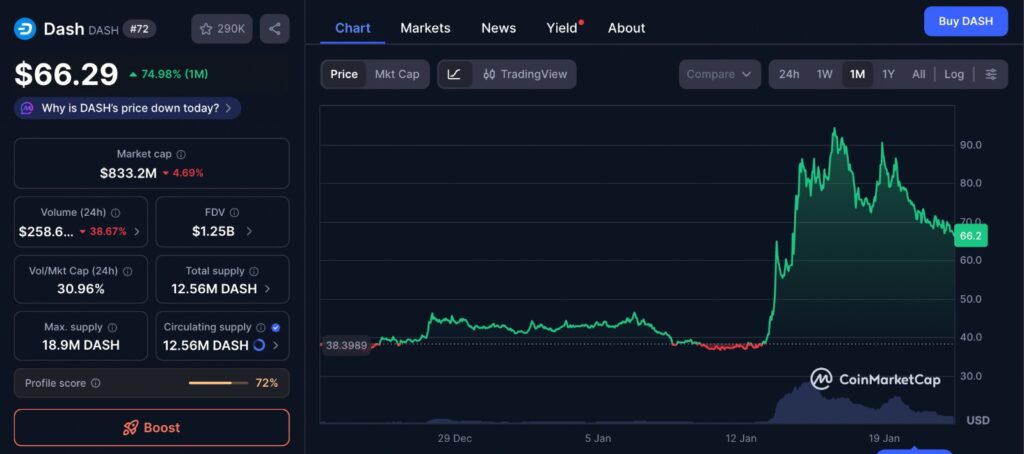Viewport: 1024px width, 454px height.
Task: Click the 30.96% Vol/Mkt Cap value
Action: 81,289
